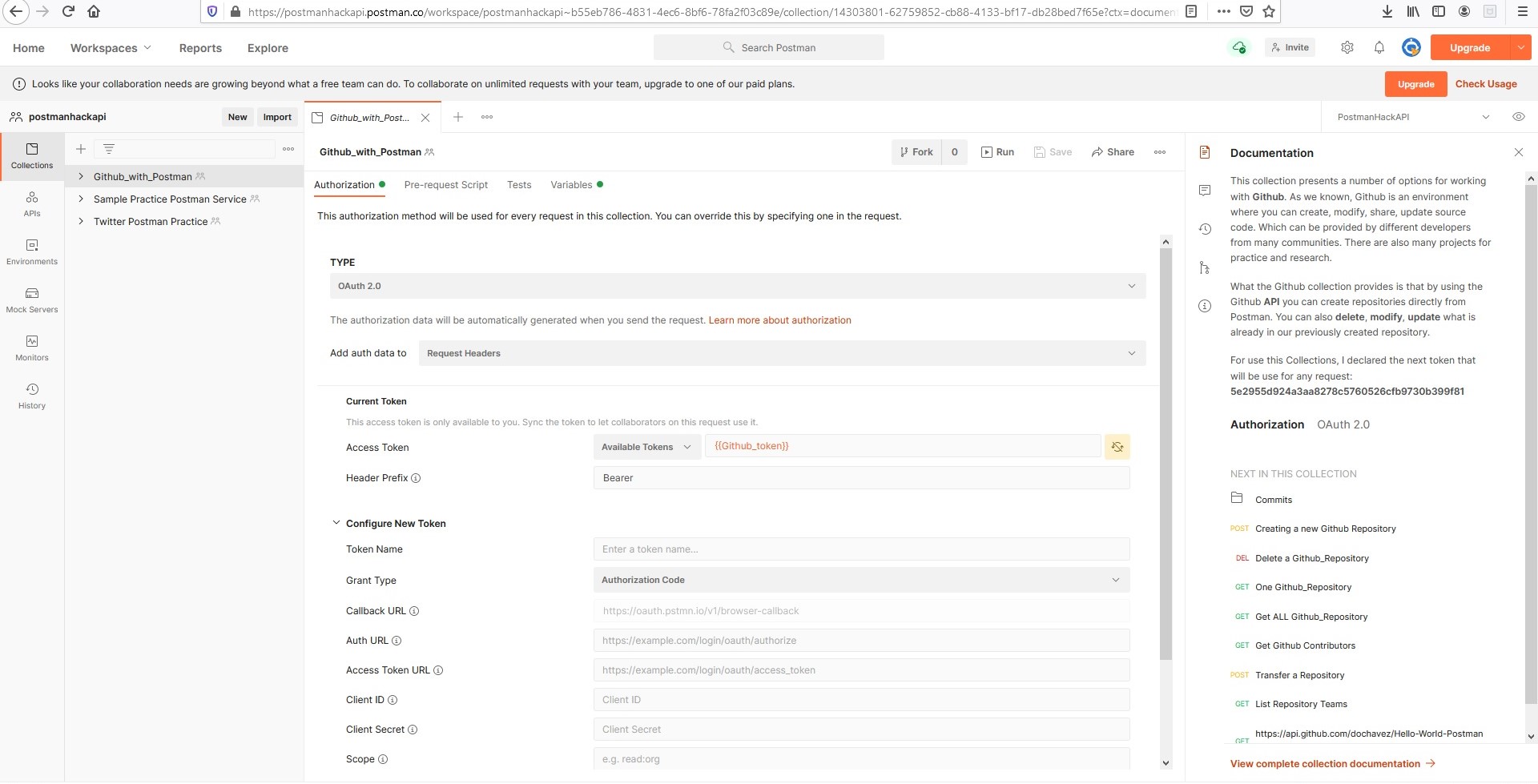Share the collection
The height and width of the screenshot is (784, 1538).
coord(1113,152)
